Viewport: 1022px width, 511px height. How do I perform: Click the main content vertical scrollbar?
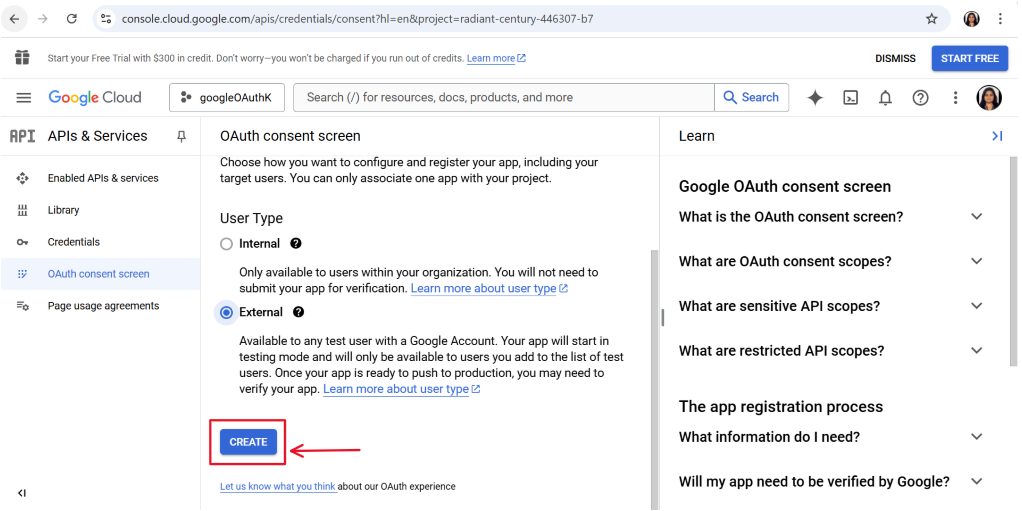click(x=654, y=378)
